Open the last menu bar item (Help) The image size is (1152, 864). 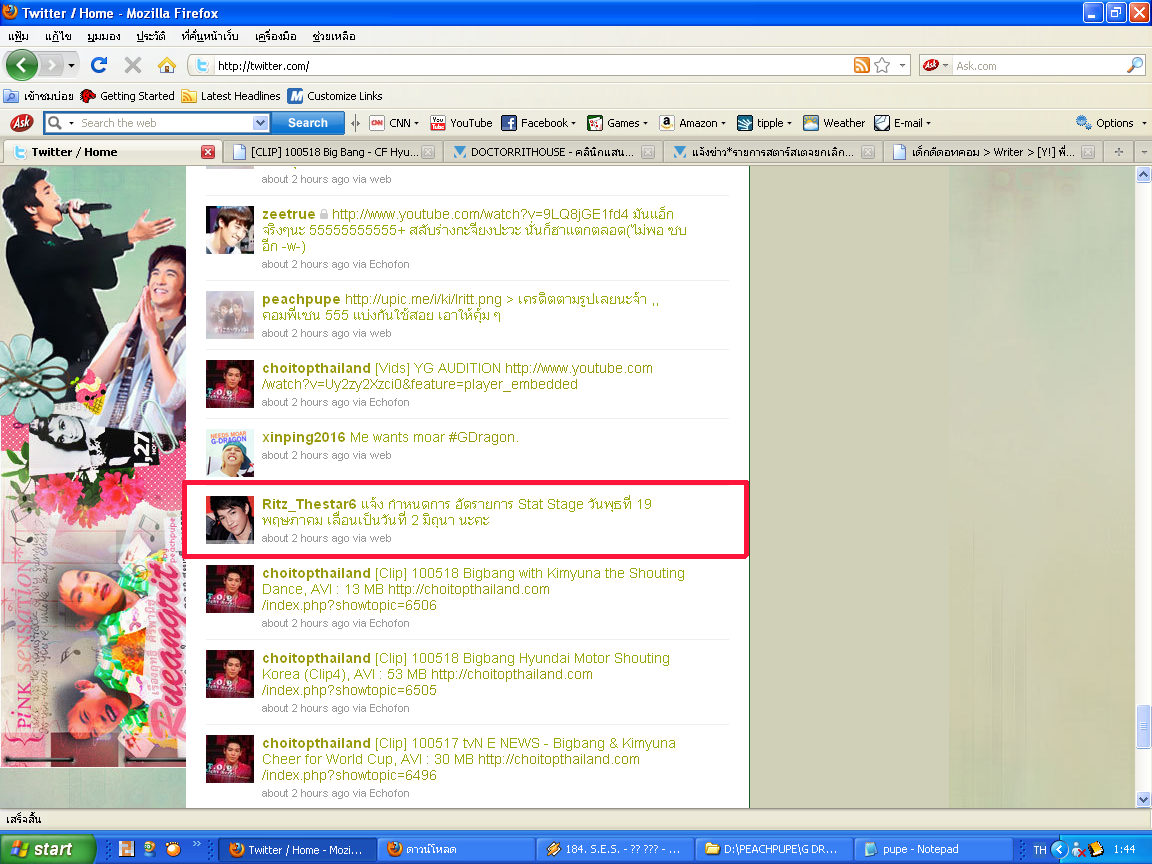334,36
